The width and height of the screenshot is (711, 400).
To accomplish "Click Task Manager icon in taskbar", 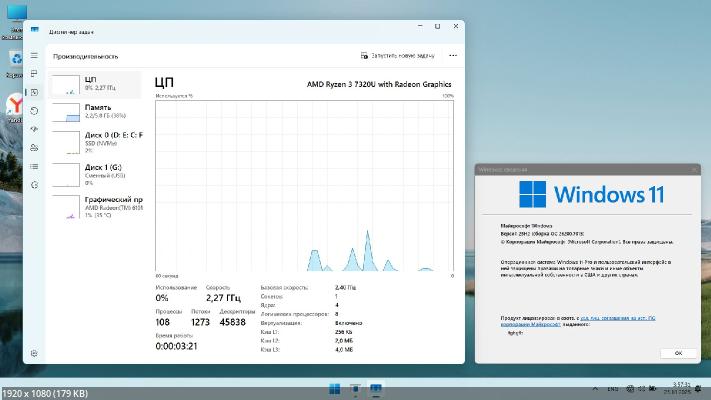I will (376, 388).
